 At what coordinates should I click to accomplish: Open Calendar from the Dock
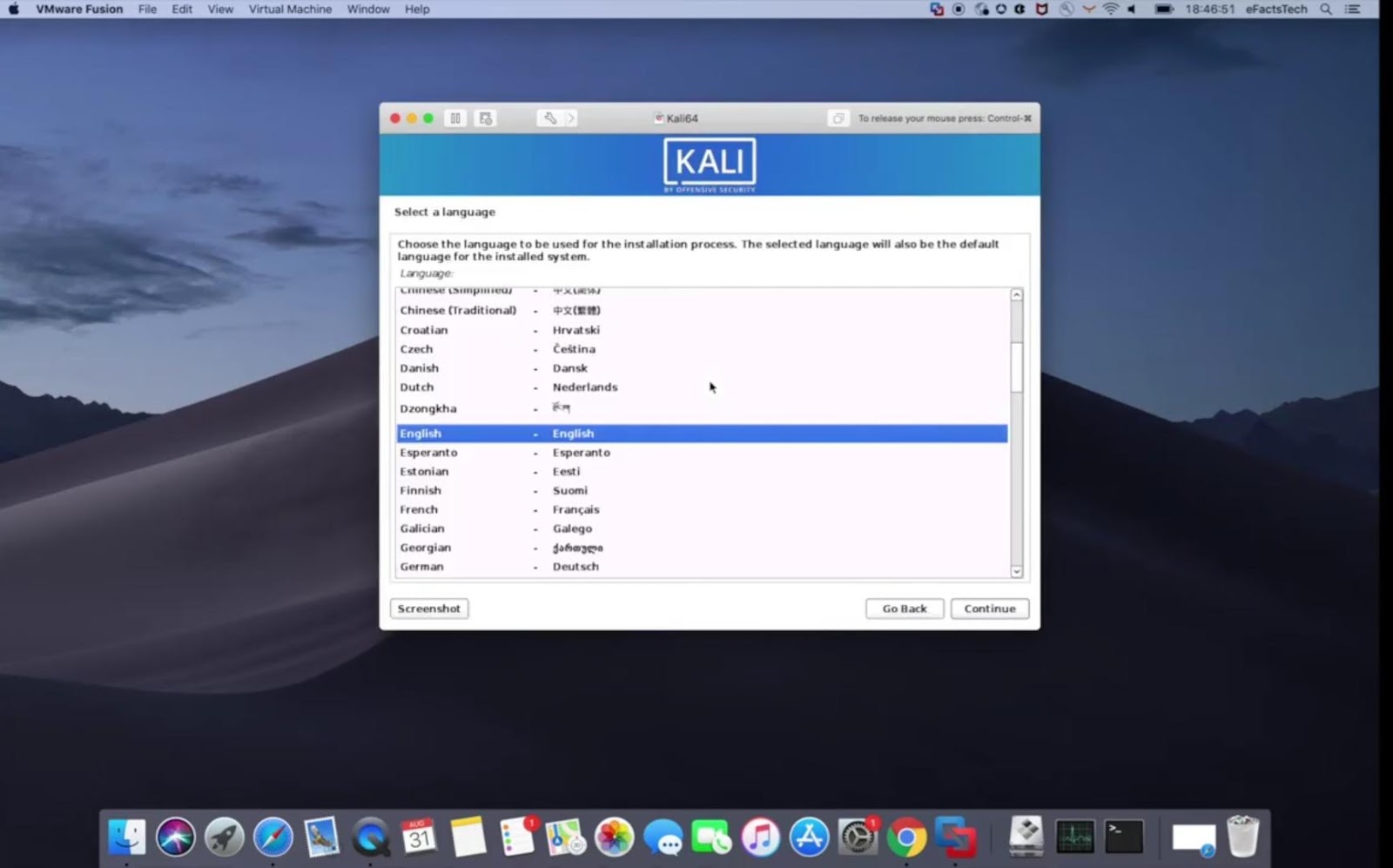[420, 838]
